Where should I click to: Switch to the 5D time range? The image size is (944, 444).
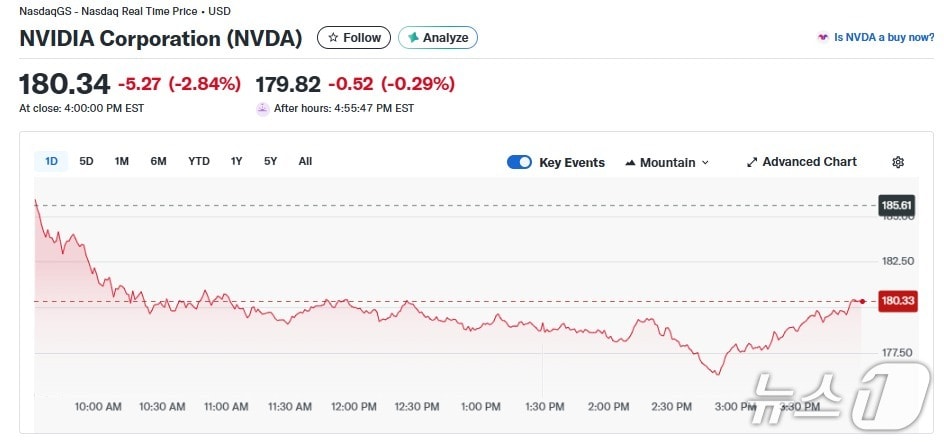[x=86, y=161]
